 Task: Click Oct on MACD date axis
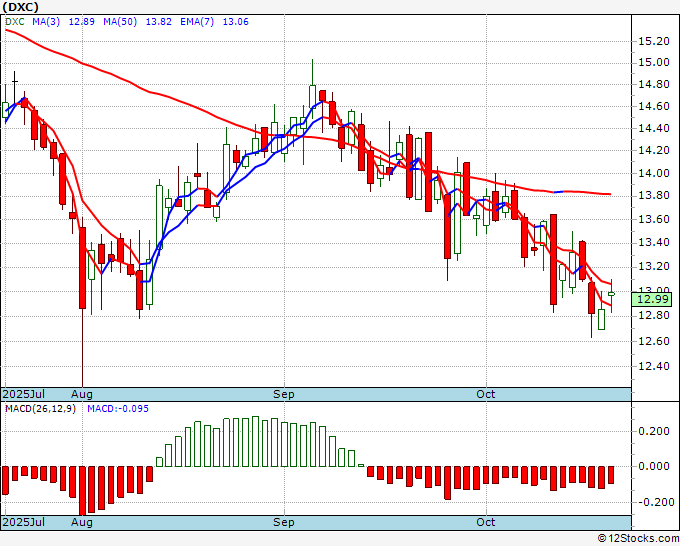click(486, 522)
